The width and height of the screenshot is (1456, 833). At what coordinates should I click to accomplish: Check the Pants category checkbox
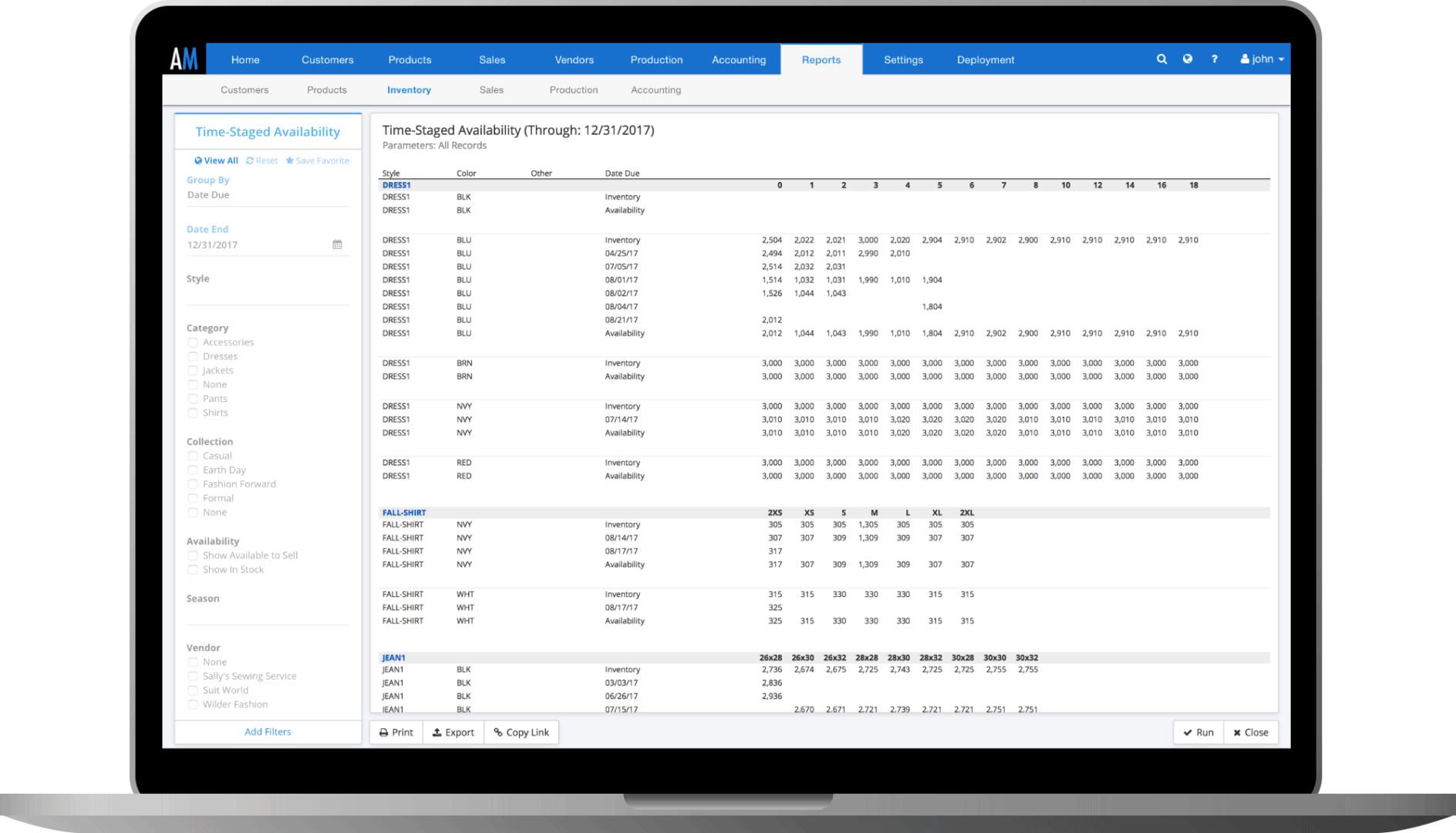click(x=193, y=399)
